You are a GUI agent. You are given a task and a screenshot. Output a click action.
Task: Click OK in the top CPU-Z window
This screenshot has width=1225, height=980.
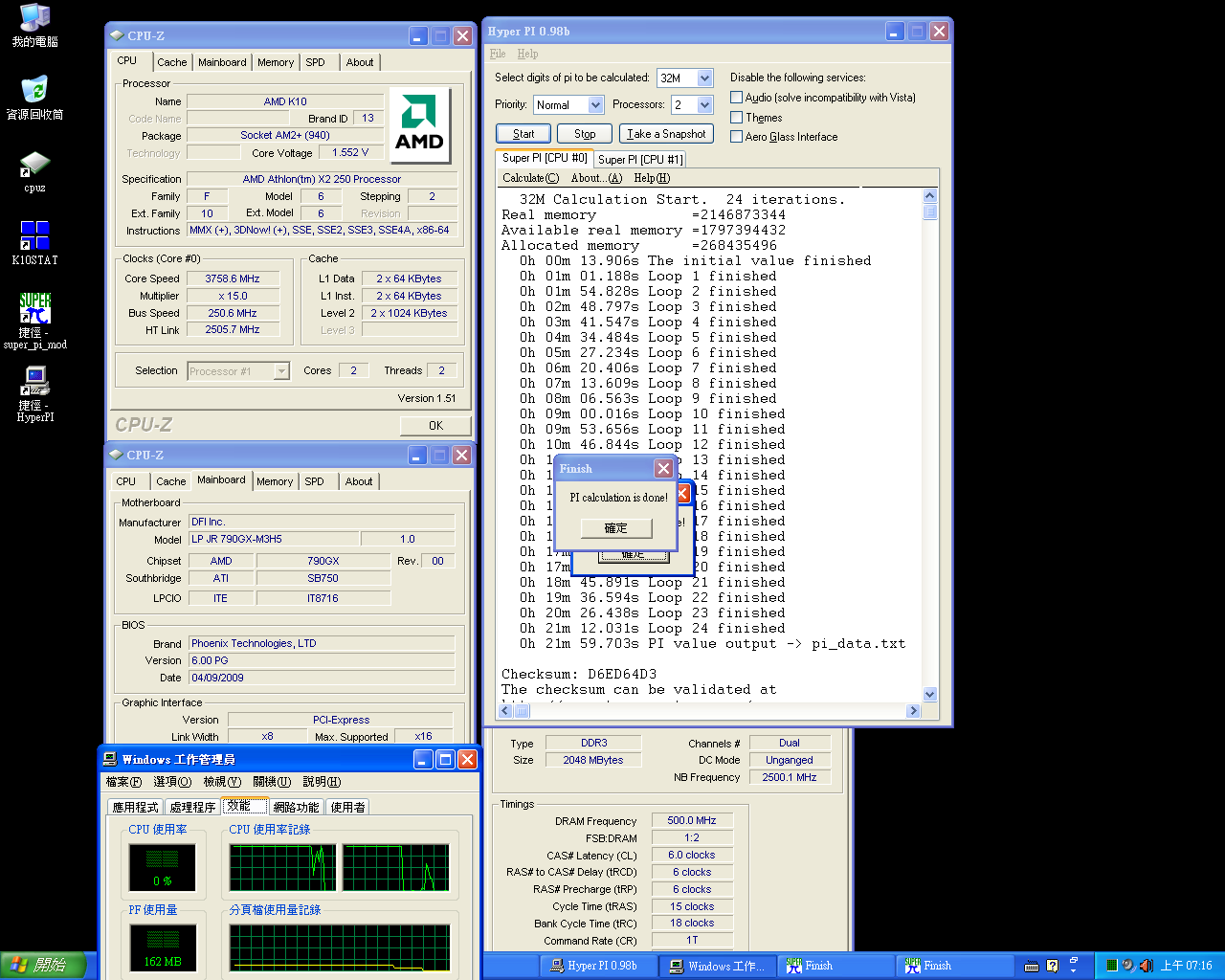point(435,426)
